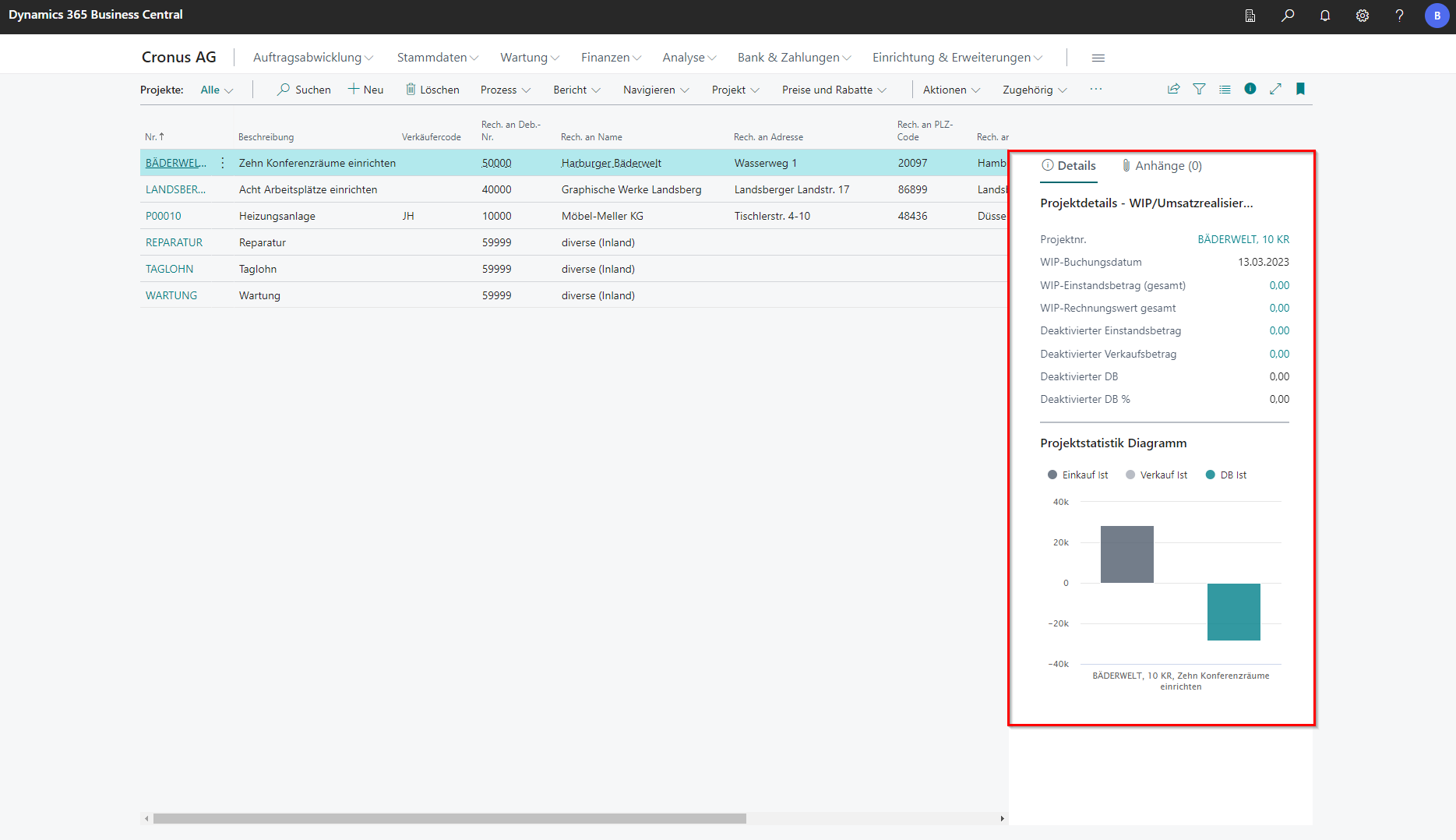Screen dimensions: 1456x840
Task: Open the Navigieren menu
Action: (x=655, y=90)
